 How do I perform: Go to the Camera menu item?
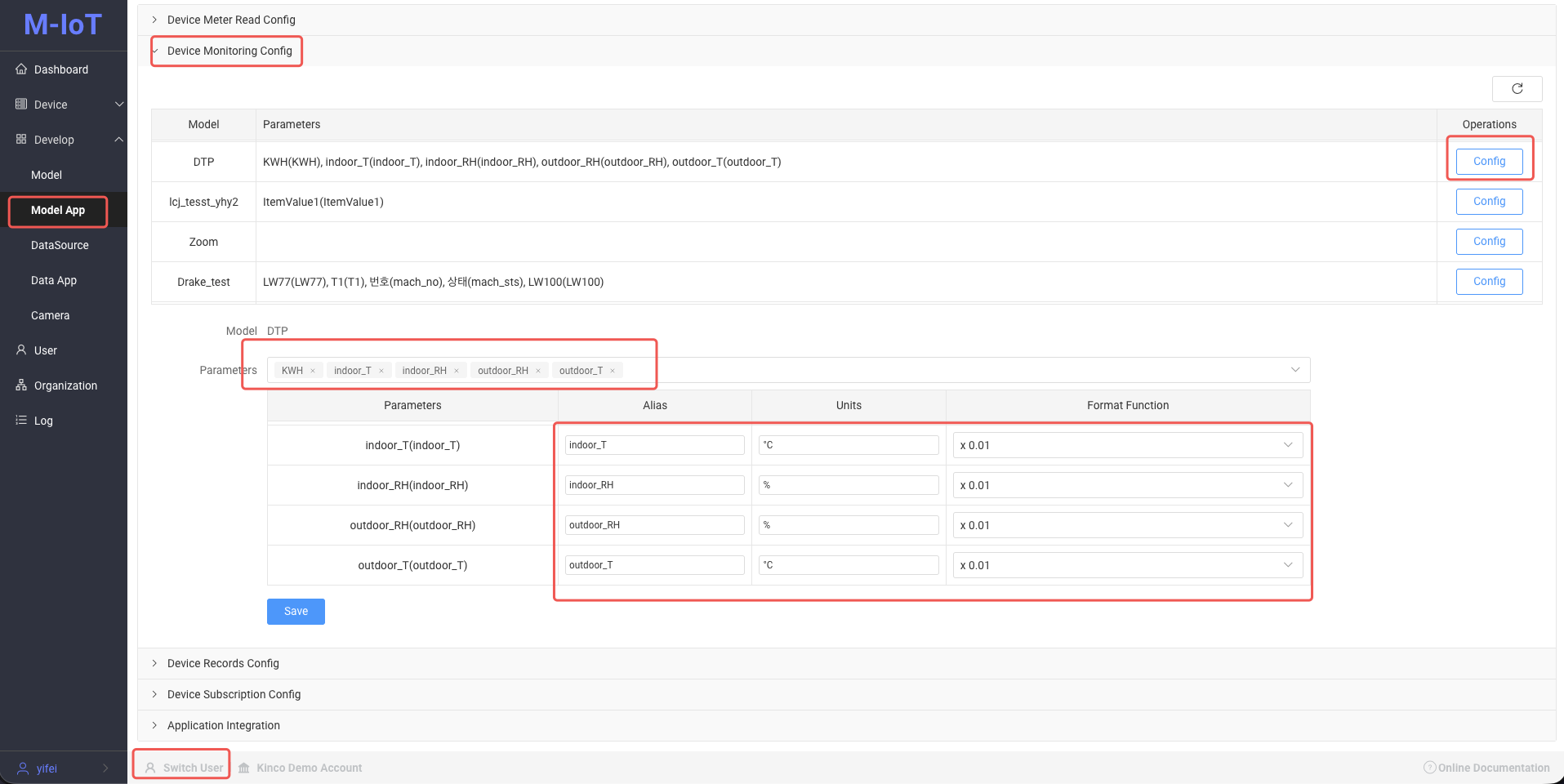50,315
